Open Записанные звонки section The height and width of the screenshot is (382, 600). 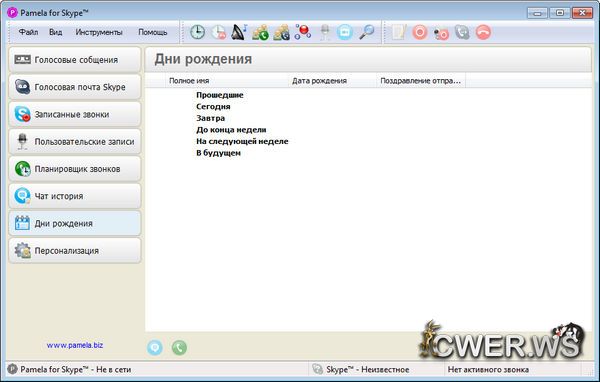pyautogui.click(x=75, y=114)
